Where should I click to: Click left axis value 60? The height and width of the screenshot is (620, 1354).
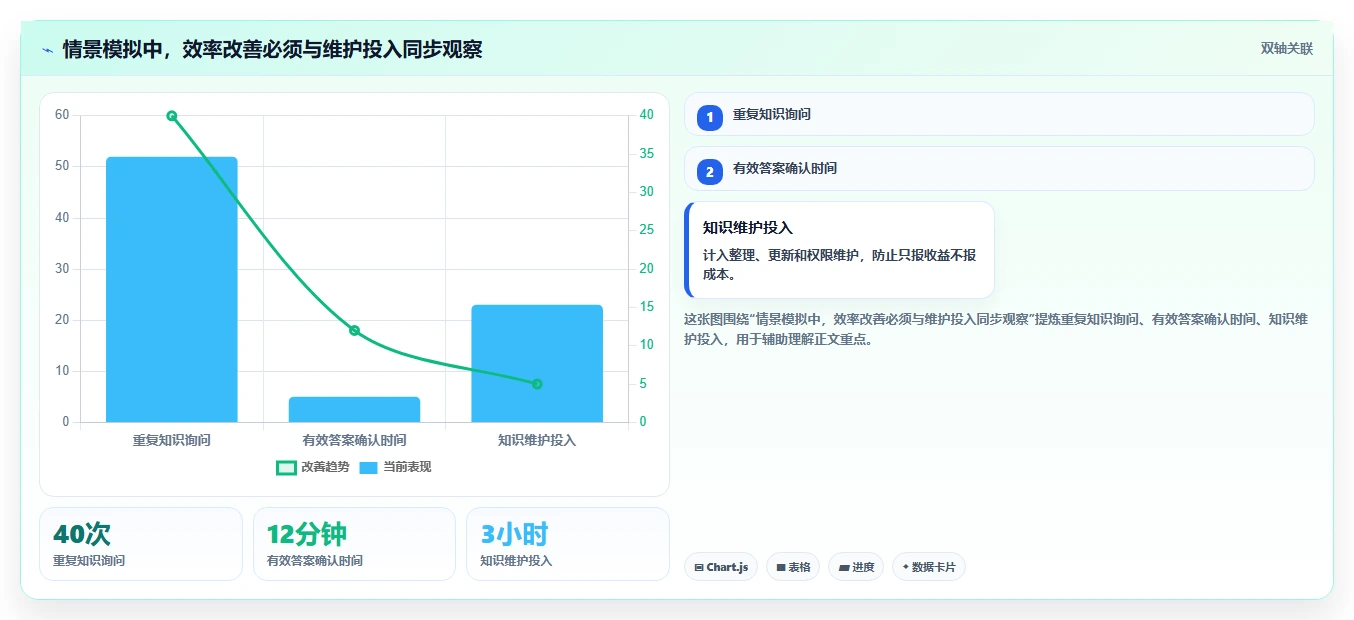tap(62, 115)
